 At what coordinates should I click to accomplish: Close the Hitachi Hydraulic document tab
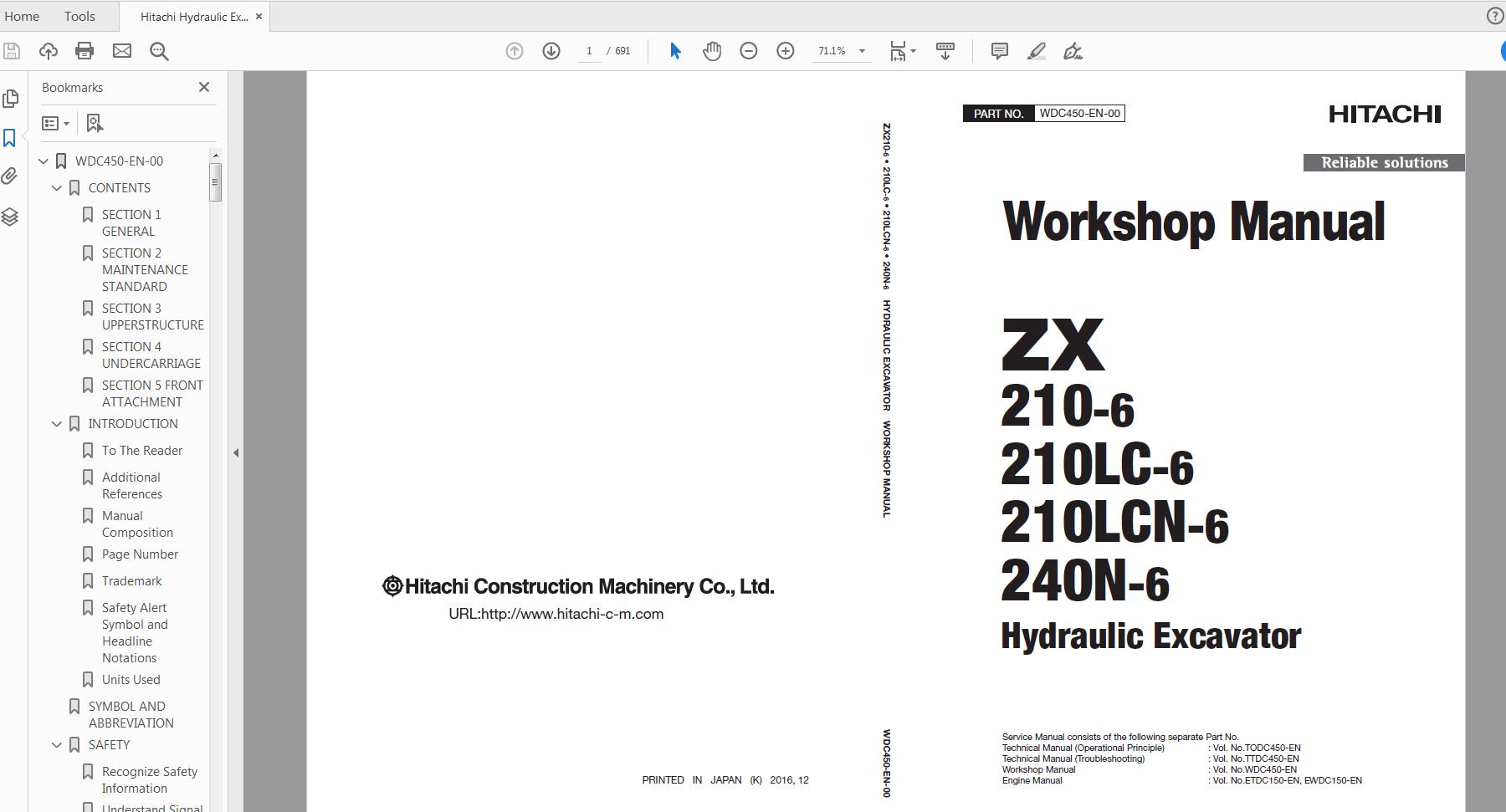tap(259, 17)
